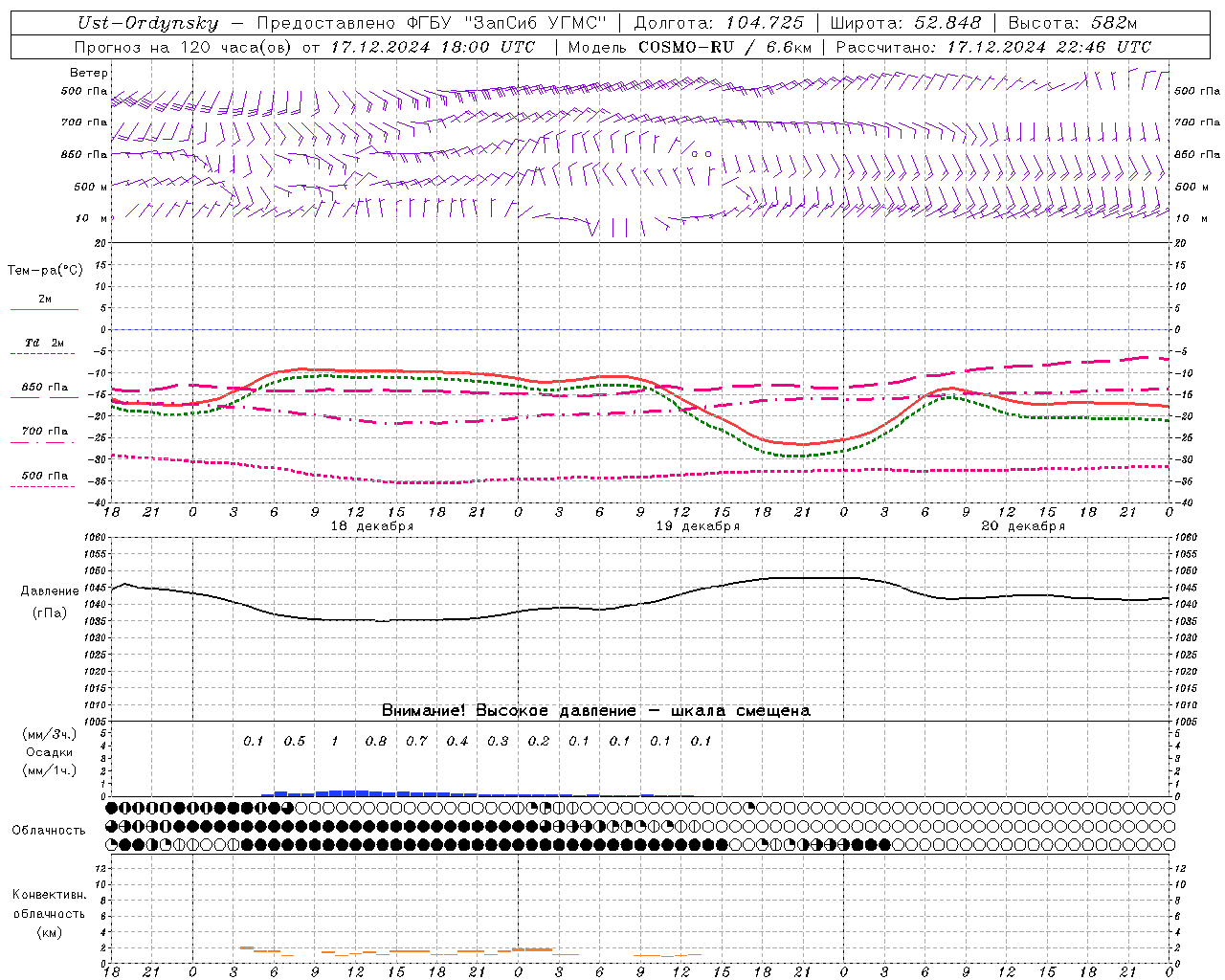
Task: Select the provider text "ЗапСиб УГМС"
Action: click(x=534, y=24)
